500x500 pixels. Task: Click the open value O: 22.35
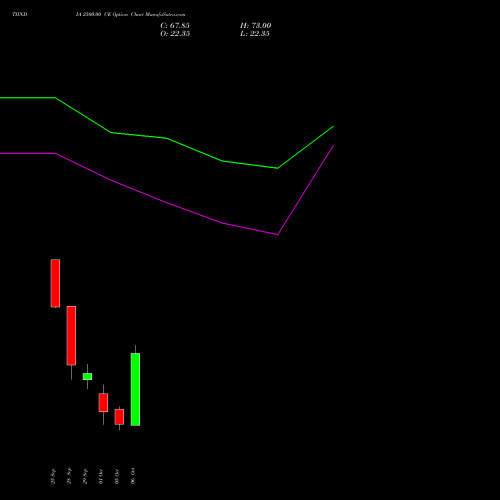175,34
